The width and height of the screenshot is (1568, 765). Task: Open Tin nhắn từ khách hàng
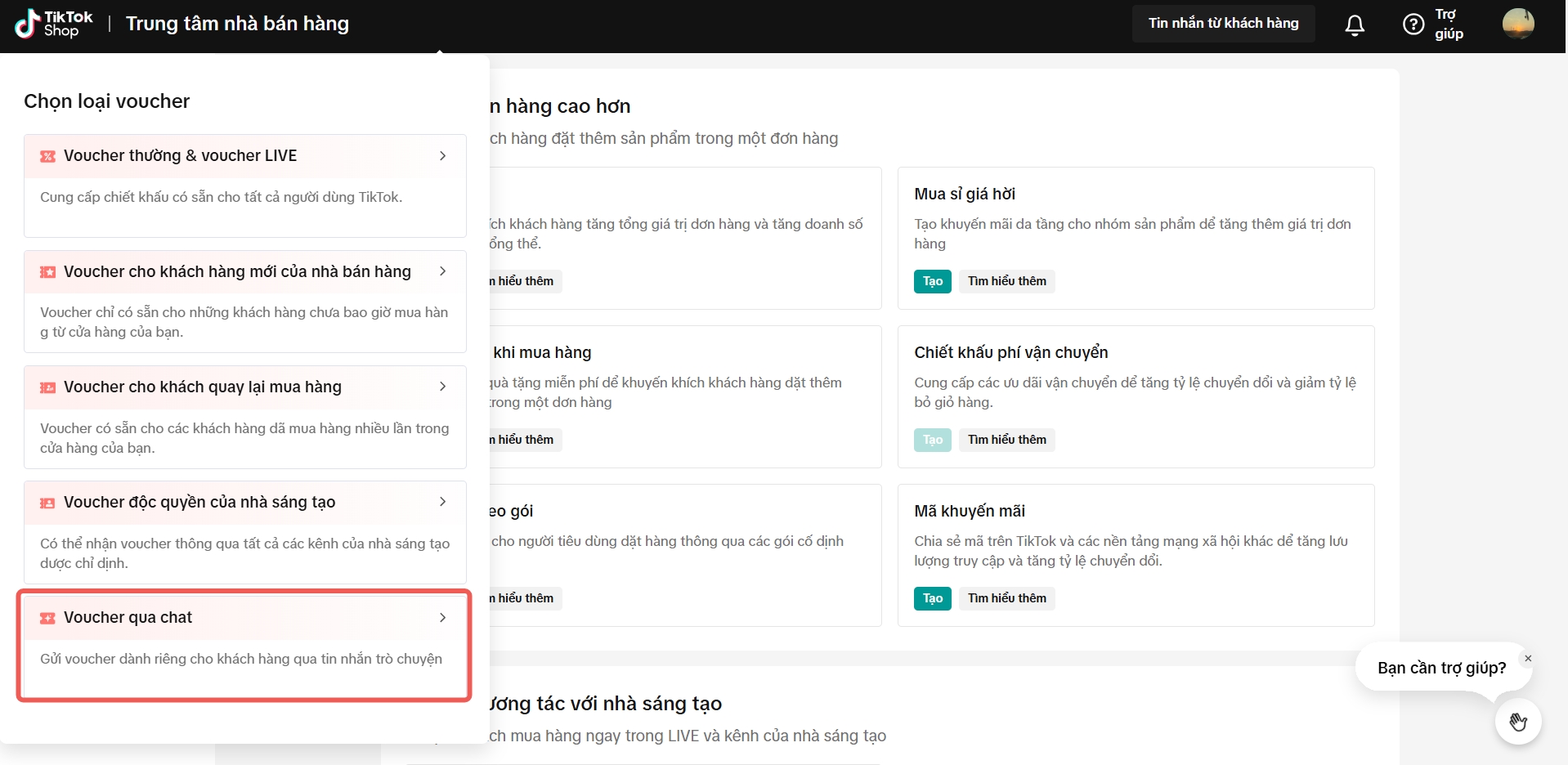(x=1223, y=24)
